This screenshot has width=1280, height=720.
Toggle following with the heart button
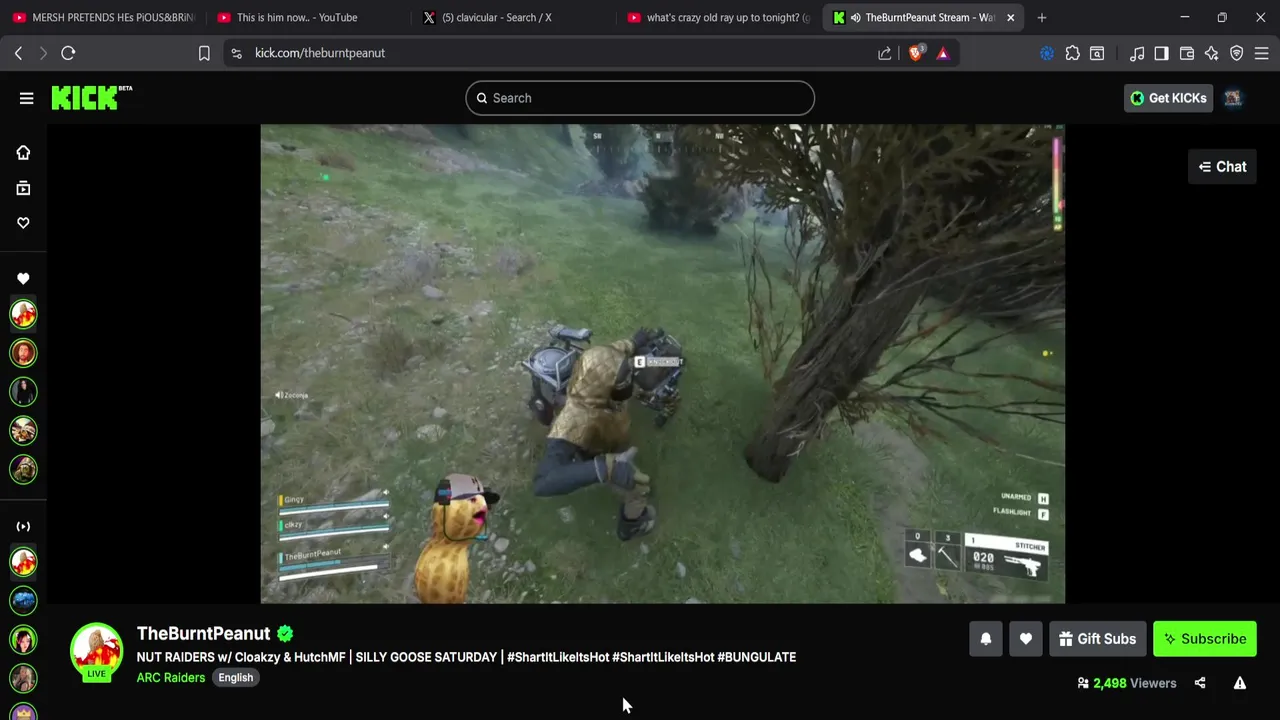click(1026, 639)
